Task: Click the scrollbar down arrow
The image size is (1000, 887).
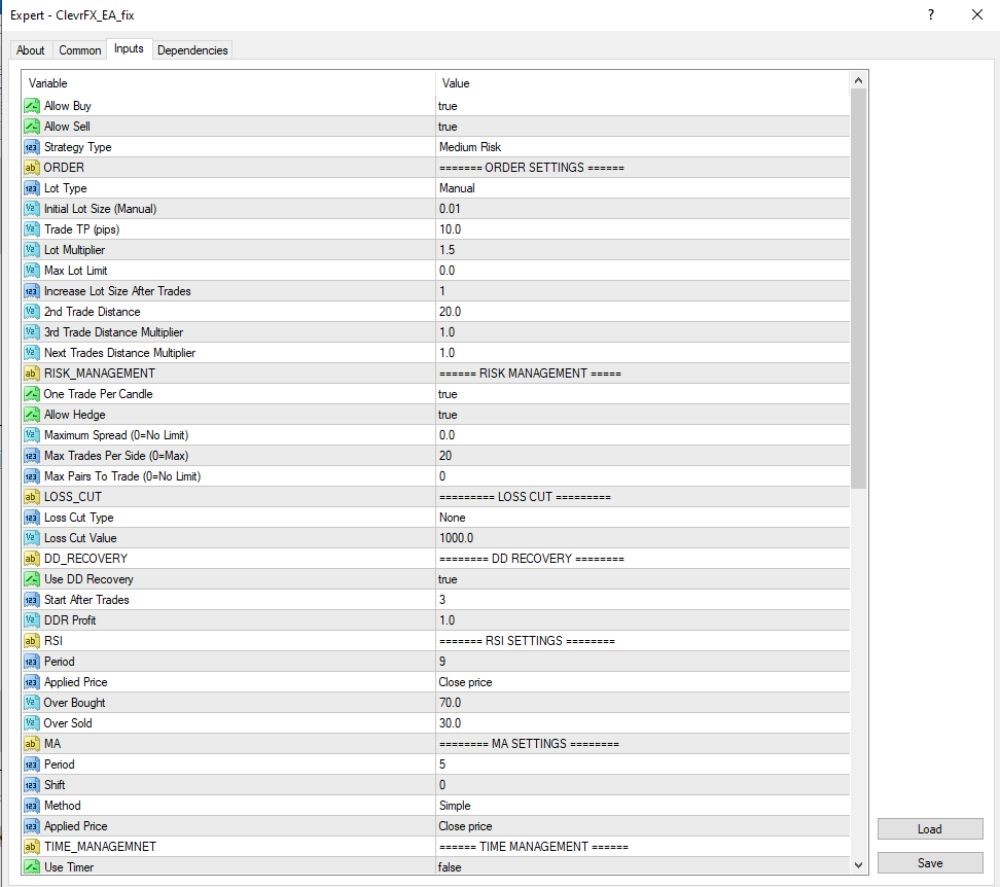Action: [x=858, y=865]
